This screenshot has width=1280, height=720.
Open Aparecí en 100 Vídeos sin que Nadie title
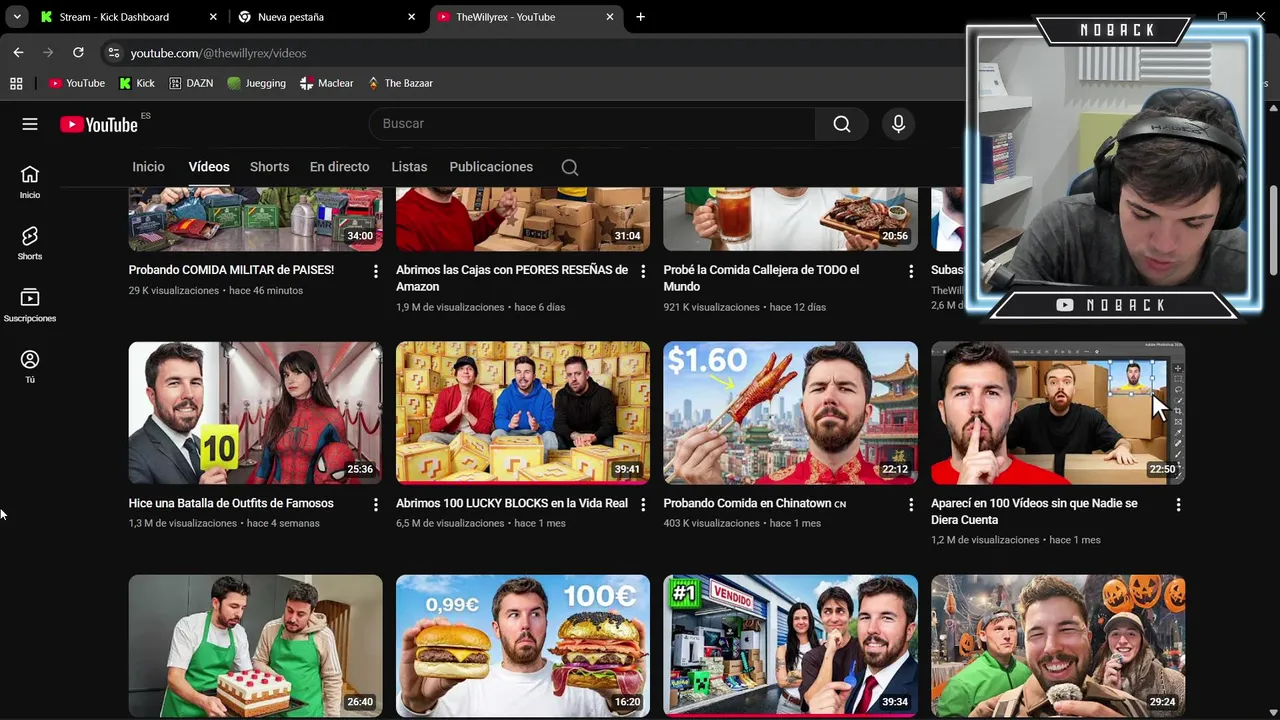pyautogui.click(x=1034, y=511)
